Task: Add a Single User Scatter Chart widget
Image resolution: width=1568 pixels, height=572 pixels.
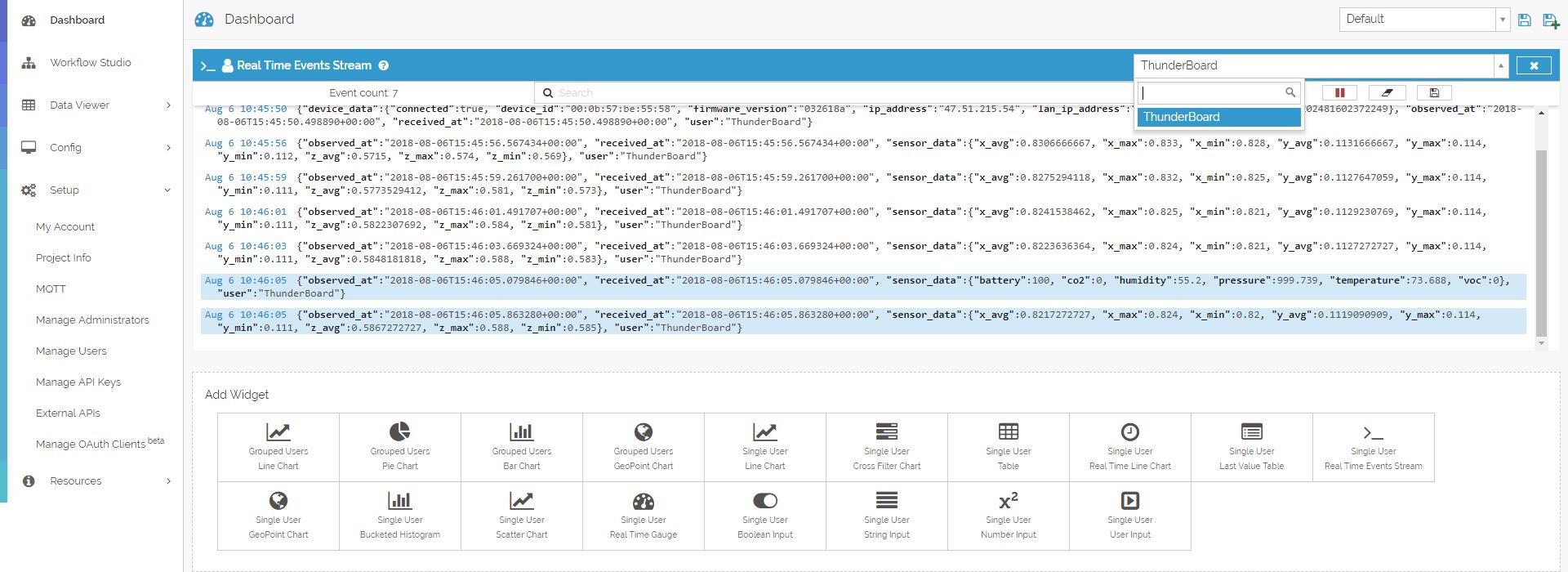Action: tap(521, 515)
